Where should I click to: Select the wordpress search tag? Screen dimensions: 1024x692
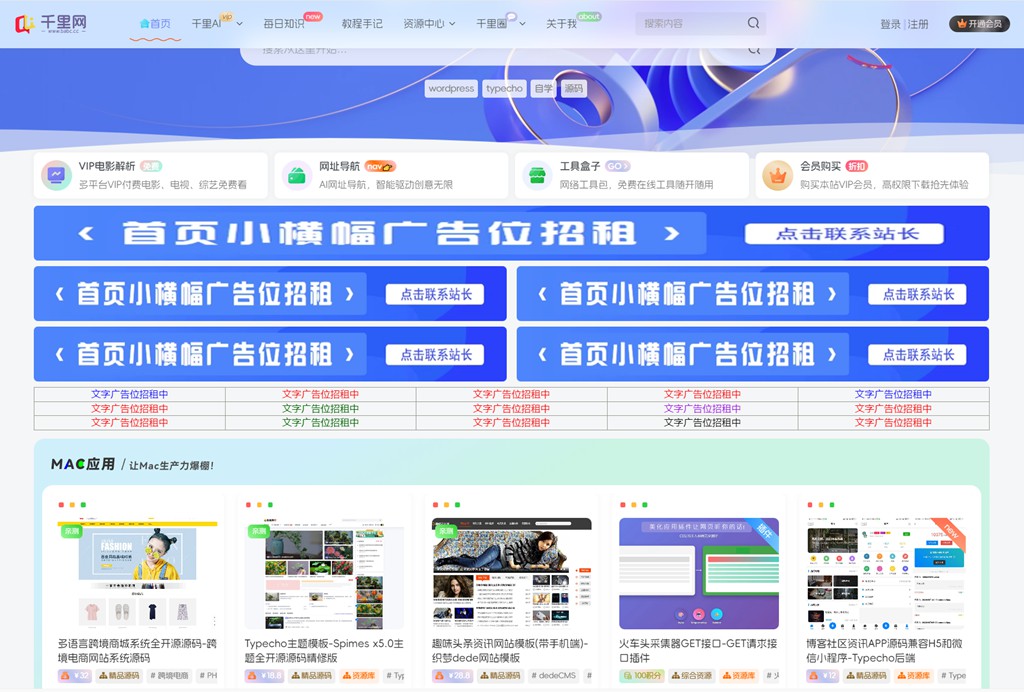[451, 88]
